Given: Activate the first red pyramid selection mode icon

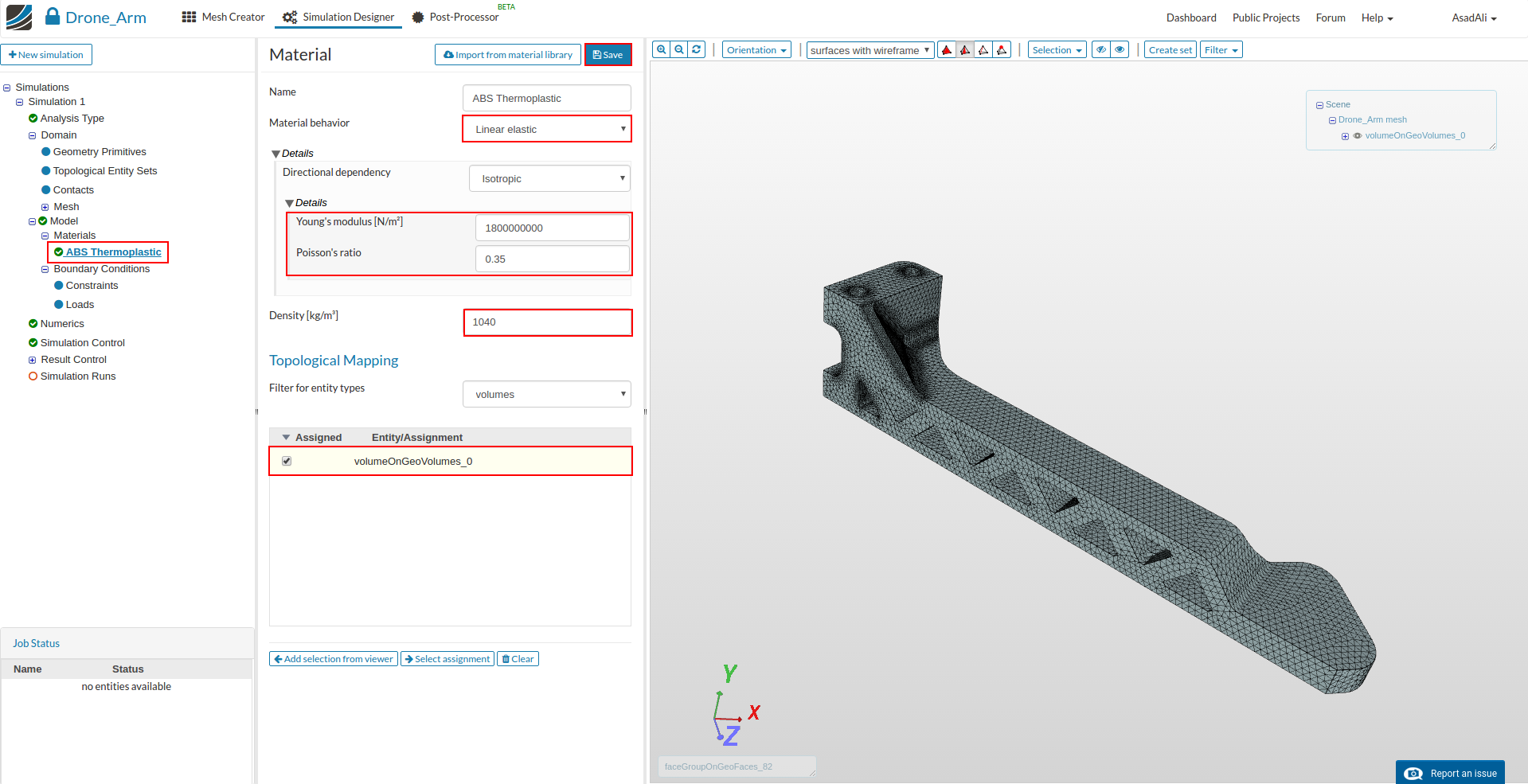Looking at the screenshot, I should click(x=947, y=50).
